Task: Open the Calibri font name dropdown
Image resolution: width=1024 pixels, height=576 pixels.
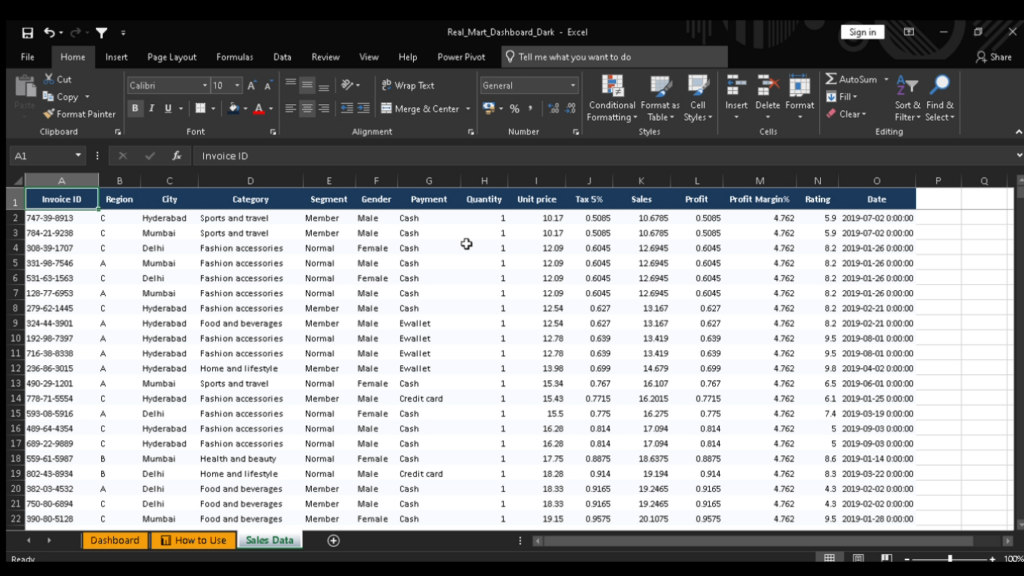Action: pyautogui.click(x=204, y=86)
